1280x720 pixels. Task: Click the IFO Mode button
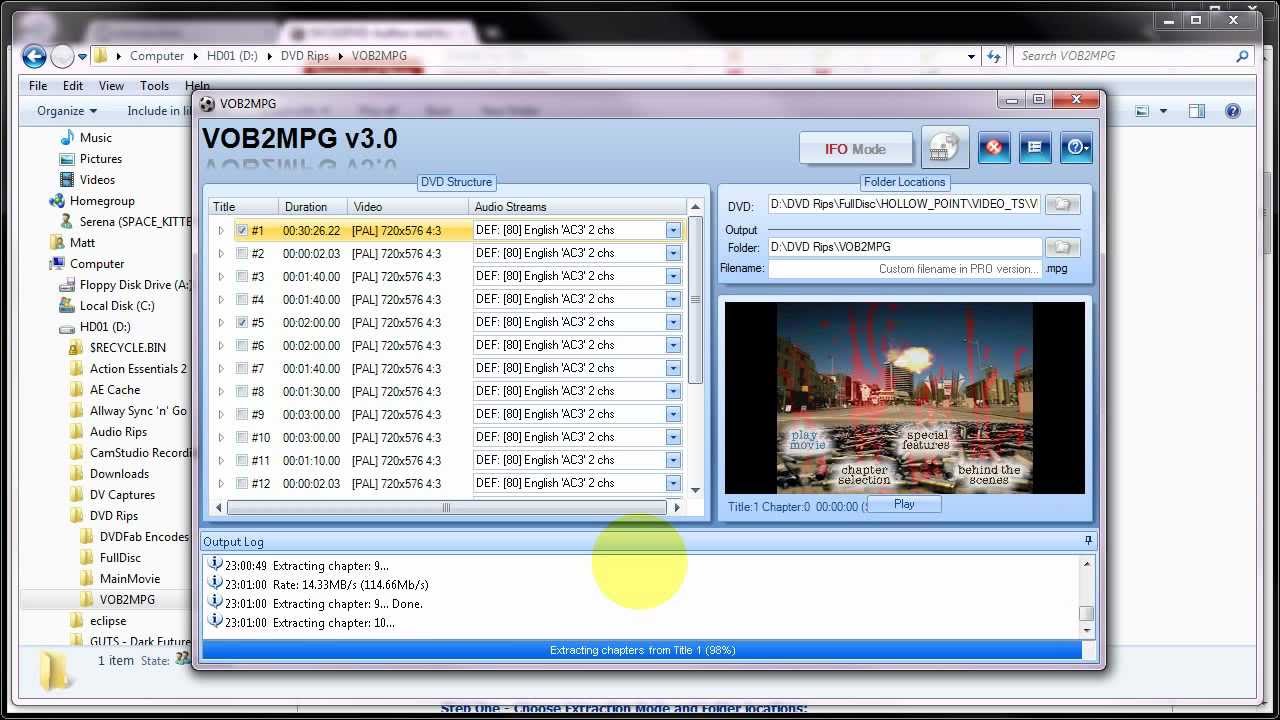(x=855, y=149)
